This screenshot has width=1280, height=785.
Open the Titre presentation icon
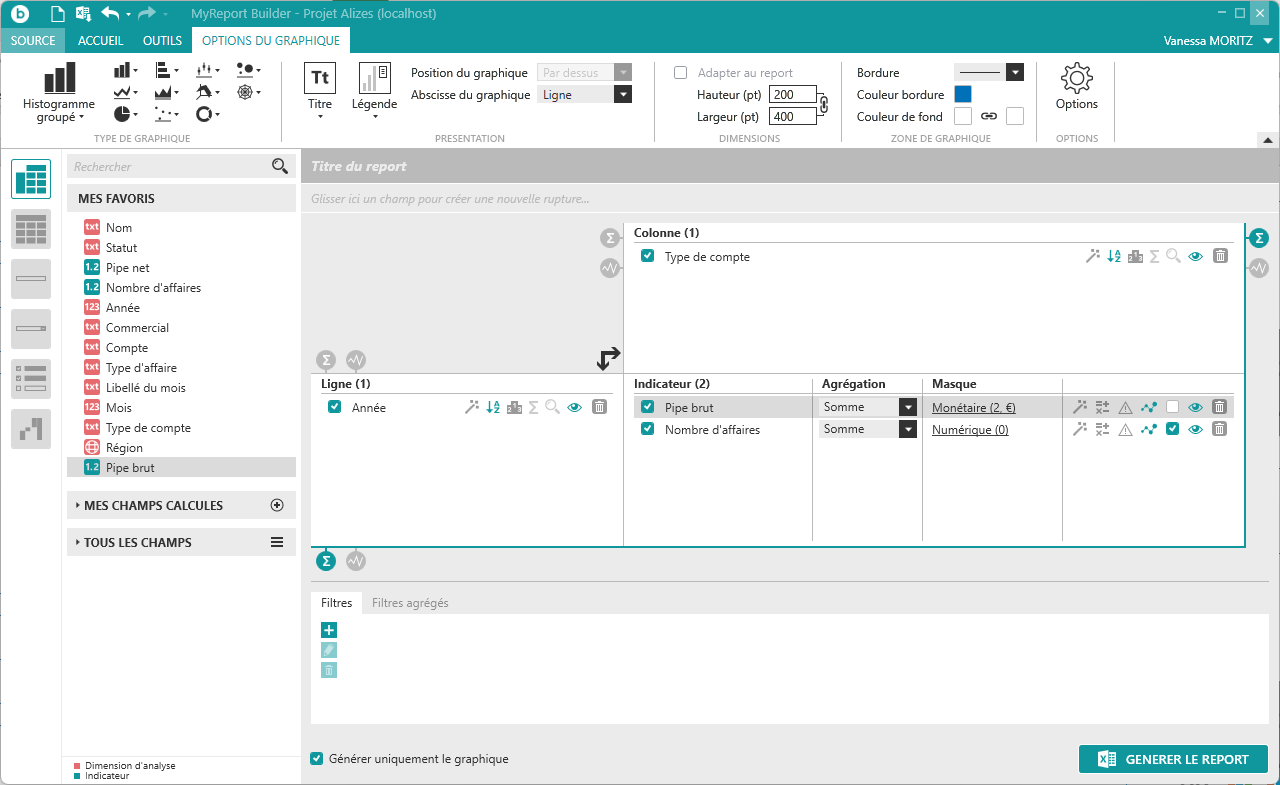pos(320,79)
